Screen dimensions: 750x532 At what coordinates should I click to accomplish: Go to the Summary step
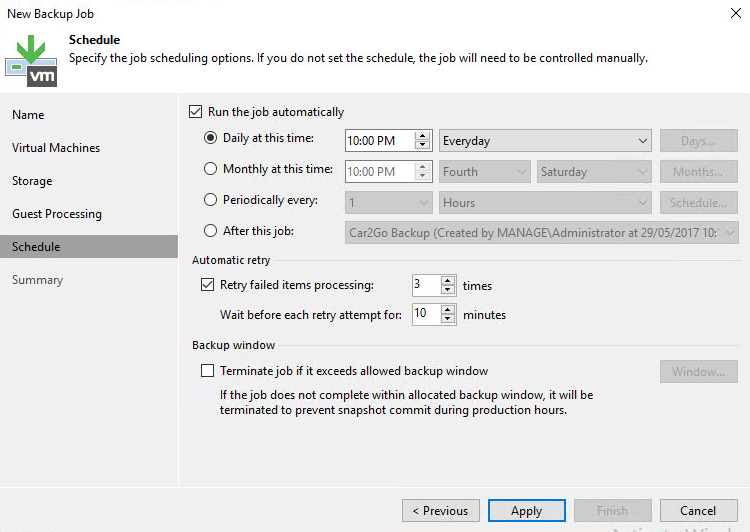click(x=37, y=280)
